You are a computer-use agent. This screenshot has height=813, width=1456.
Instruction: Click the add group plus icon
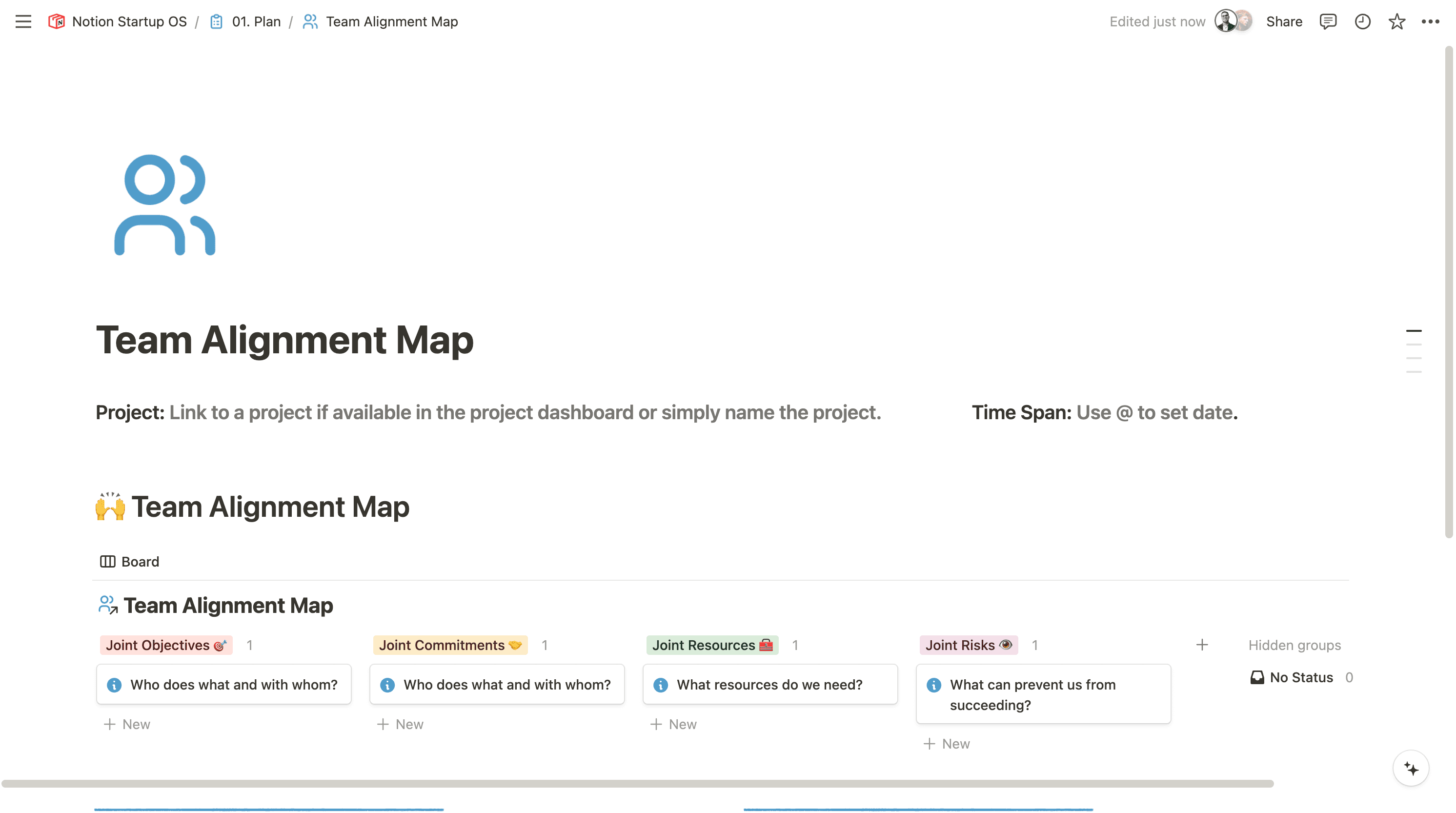pyautogui.click(x=1202, y=645)
